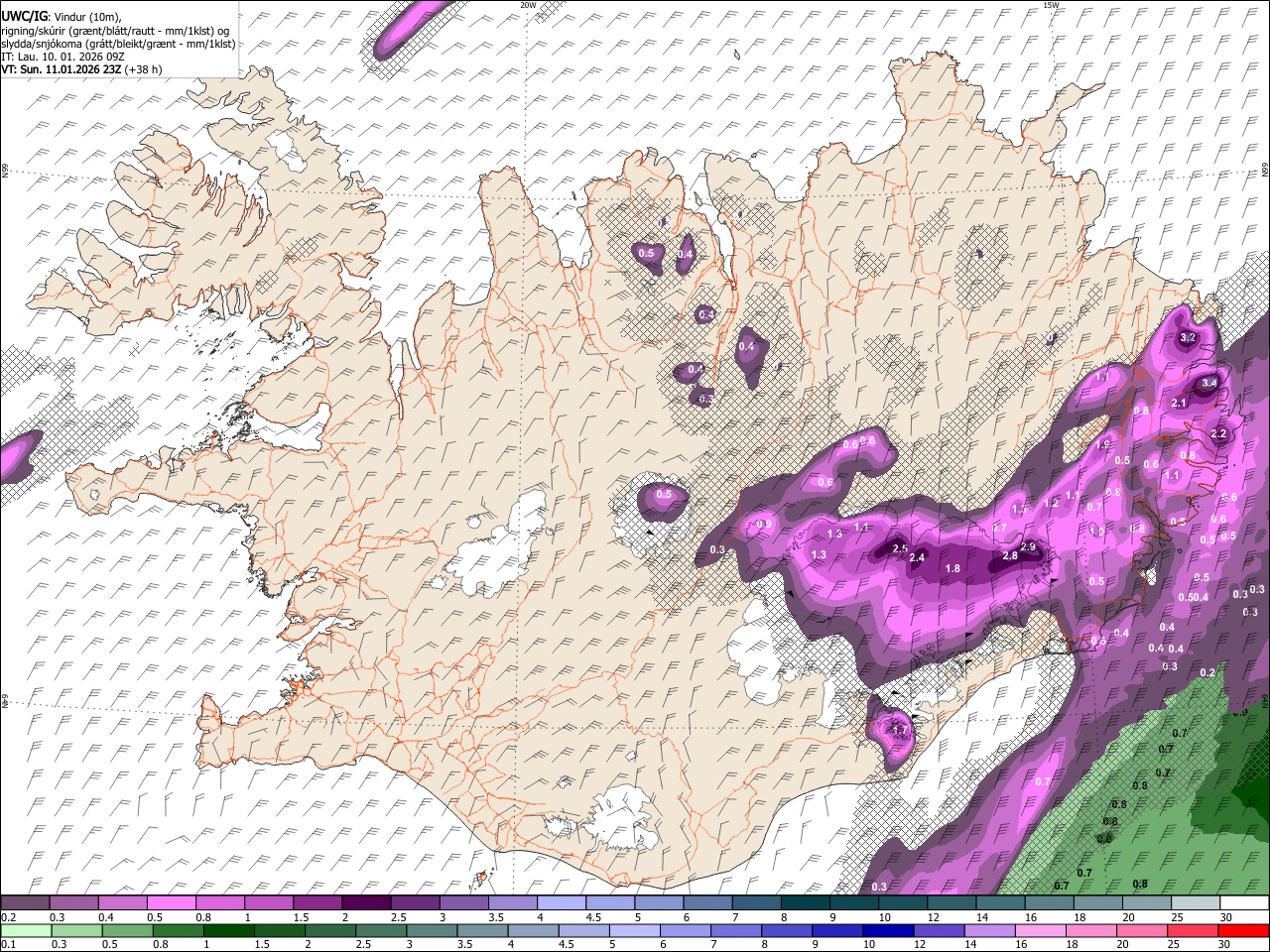The height and width of the screenshot is (952, 1270).
Task: Click the 2.9 snowfall value on the map
Action: tap(1028, 547)
